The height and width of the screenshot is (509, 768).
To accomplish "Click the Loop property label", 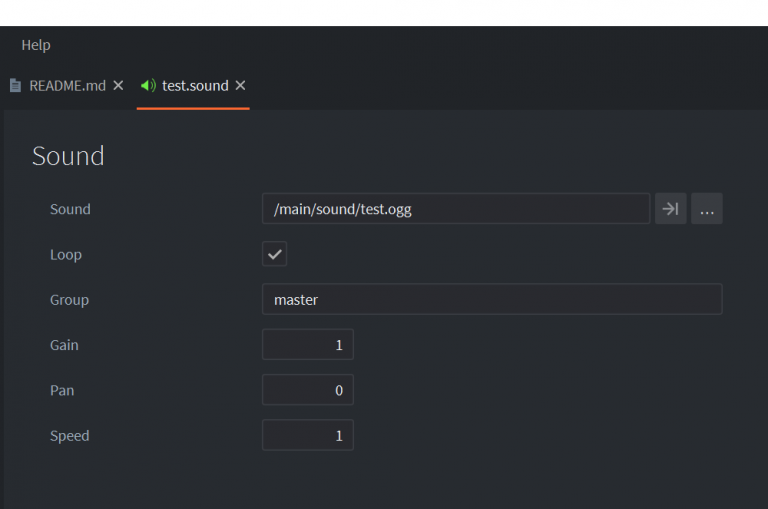I will tap(66, 254).
